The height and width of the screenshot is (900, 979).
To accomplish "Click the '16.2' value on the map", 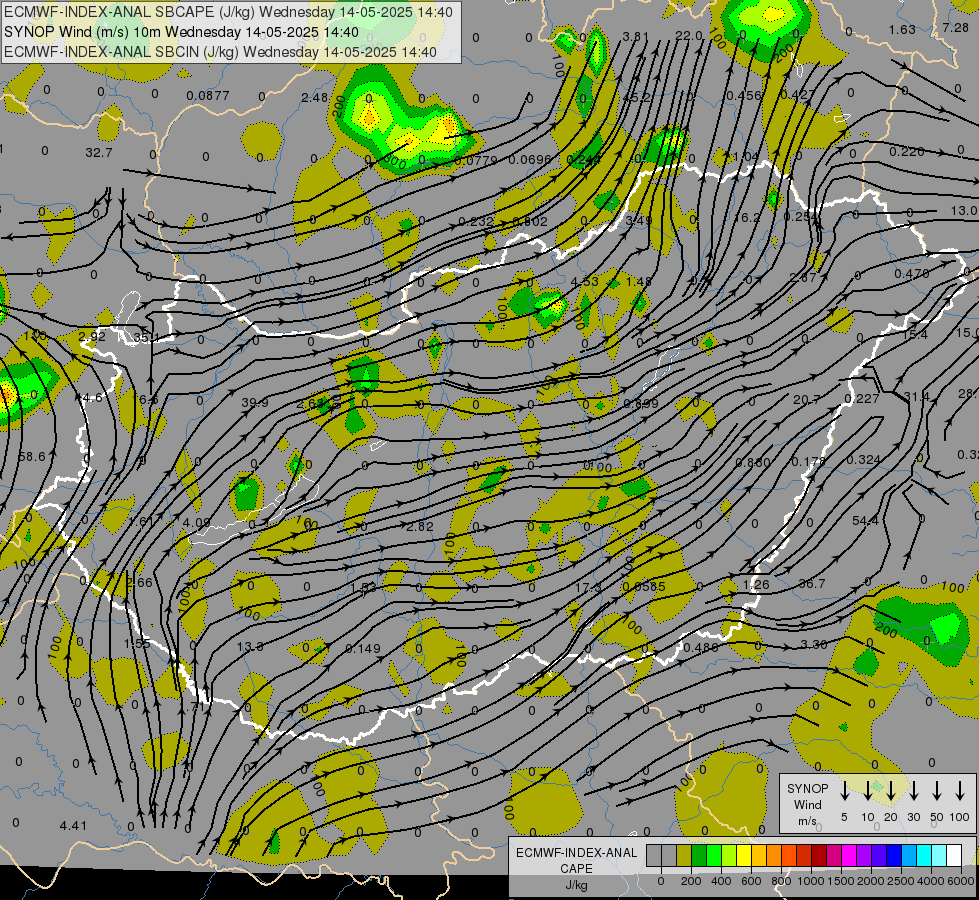I will pos(747,217).
